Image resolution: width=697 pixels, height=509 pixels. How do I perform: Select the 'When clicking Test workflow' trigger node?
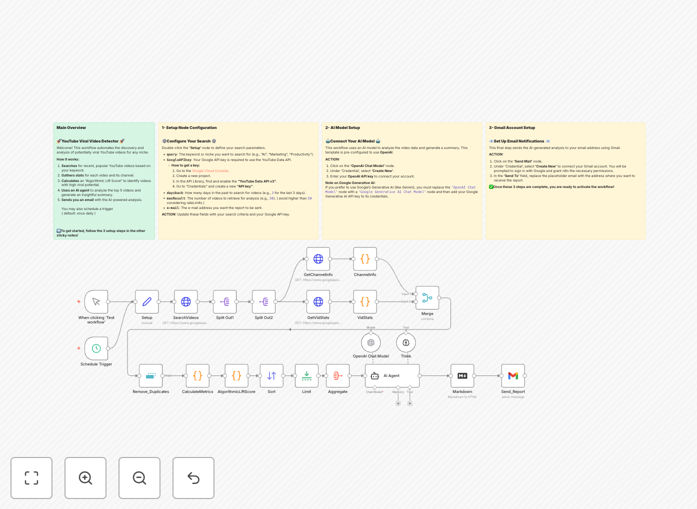point(96,302)
